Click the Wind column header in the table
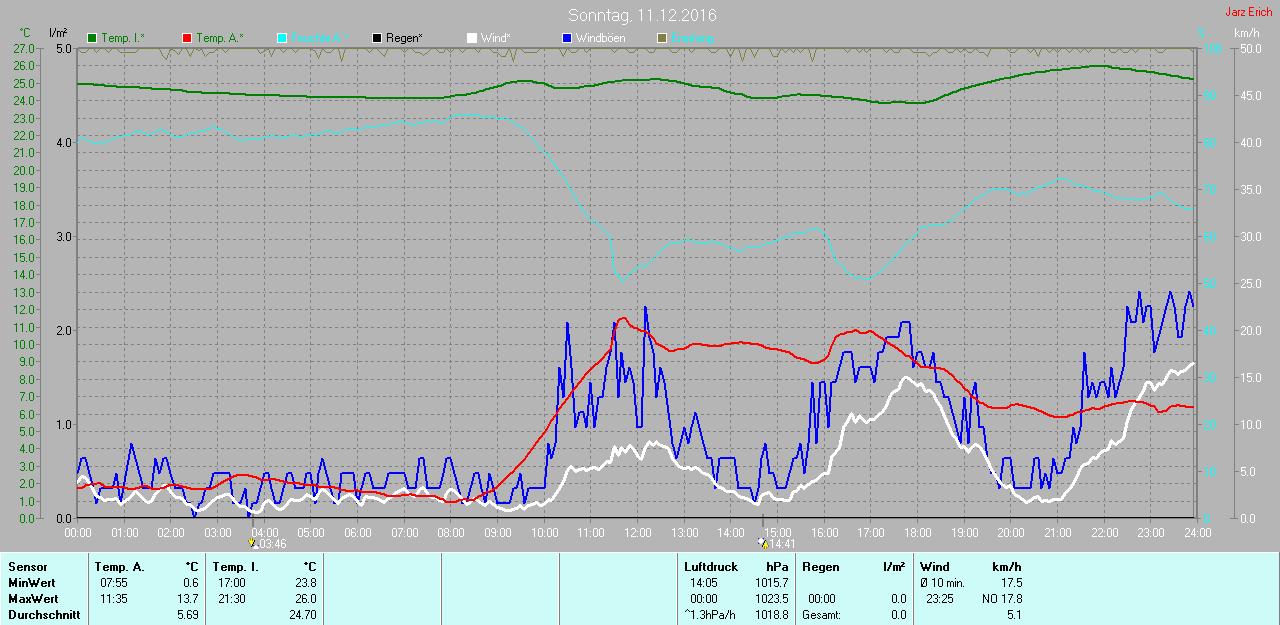1280x625 pixels. (935, 567)
